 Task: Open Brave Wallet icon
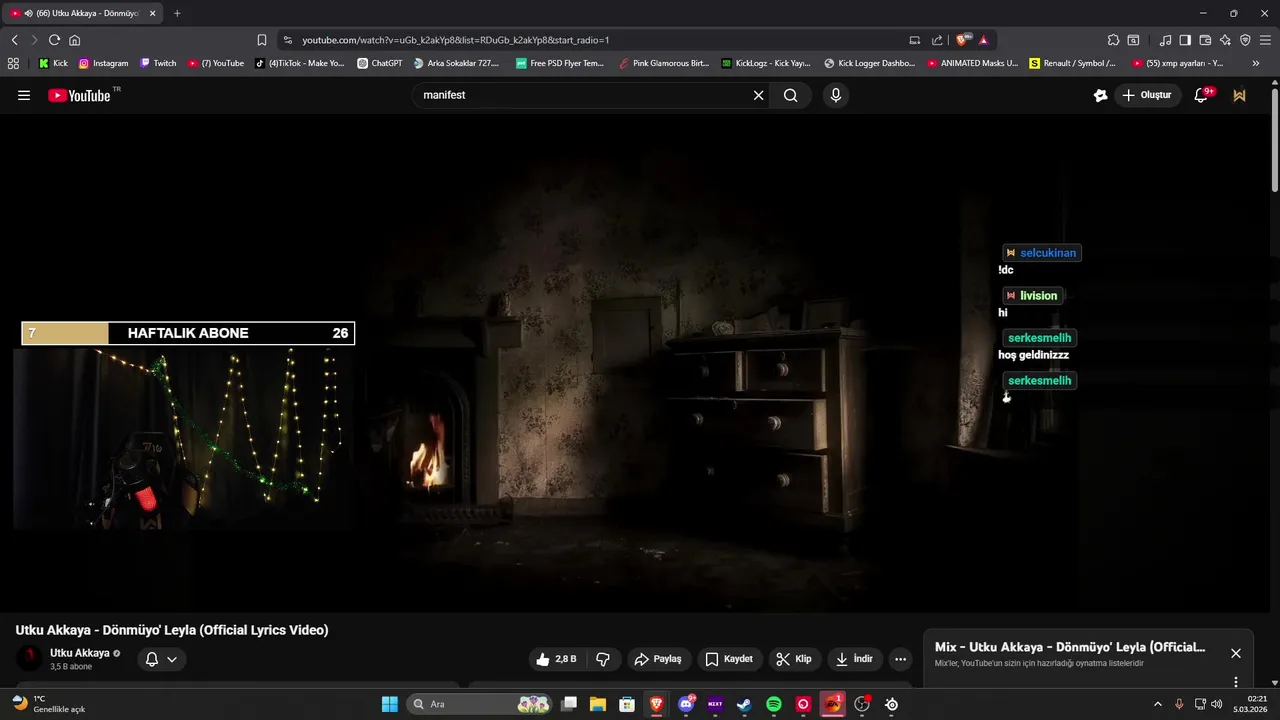(1205, 40)
